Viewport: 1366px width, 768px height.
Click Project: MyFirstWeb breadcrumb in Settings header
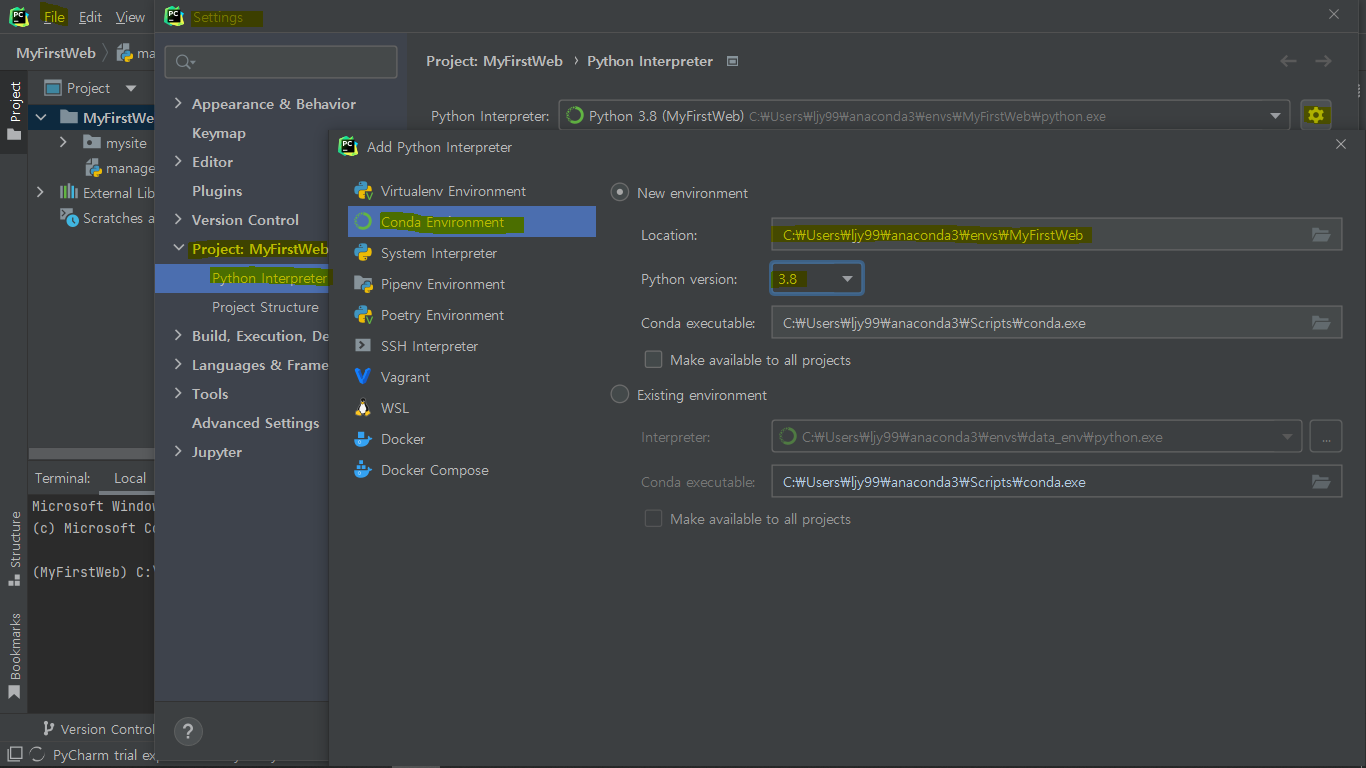[x=494, y=61]
